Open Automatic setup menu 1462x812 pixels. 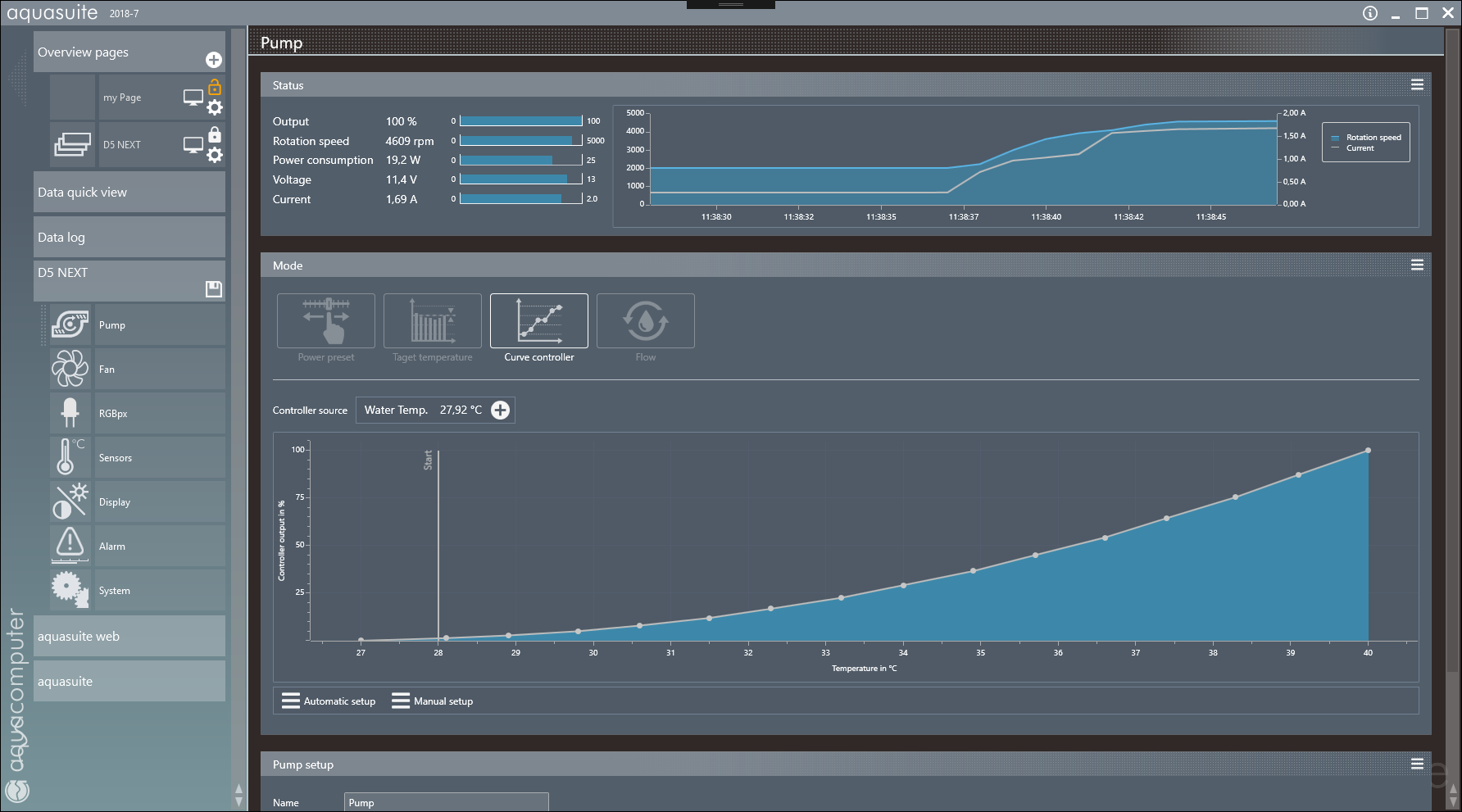pyautogui.click(x=329, y=701)
